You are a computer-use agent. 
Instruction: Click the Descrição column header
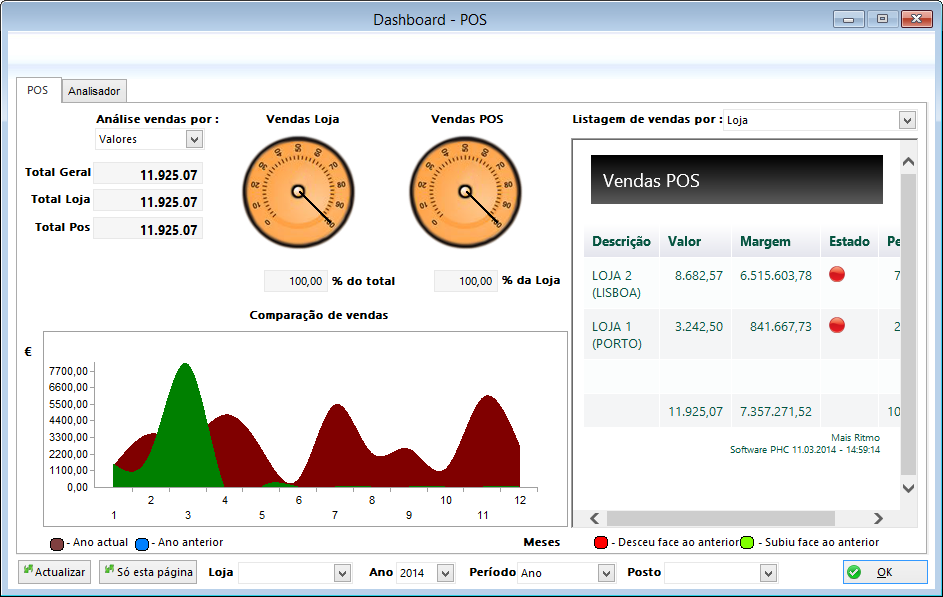[621, 242]
